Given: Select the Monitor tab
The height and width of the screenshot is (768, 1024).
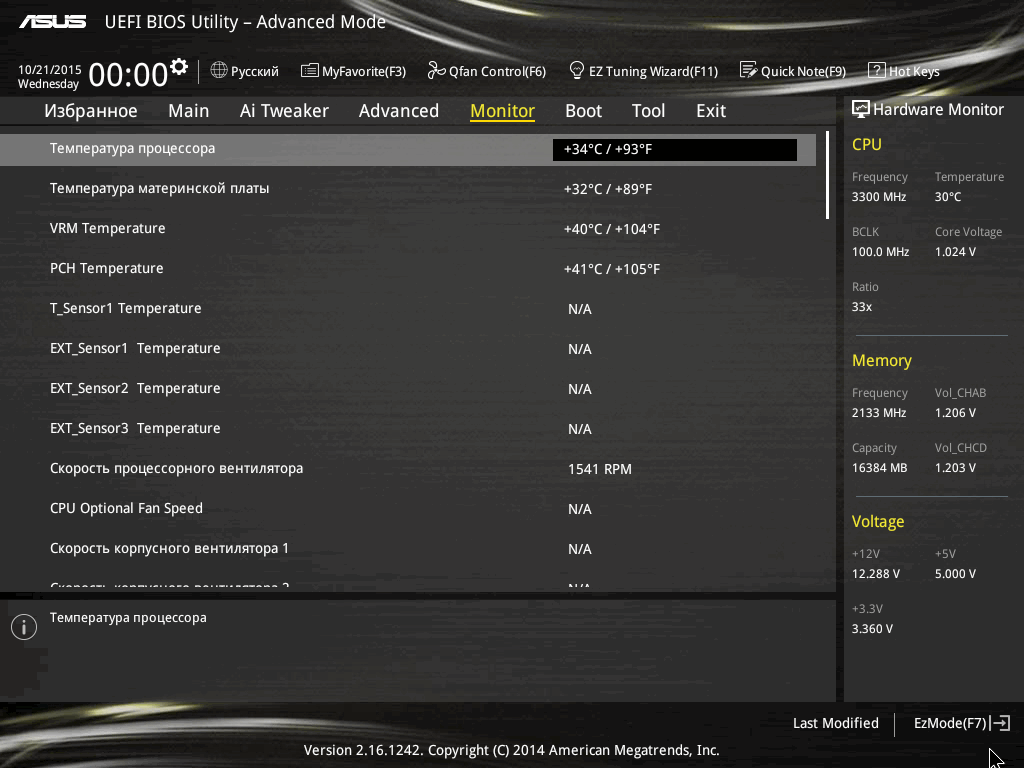Looking at the screenshot, I should point(503,111).
